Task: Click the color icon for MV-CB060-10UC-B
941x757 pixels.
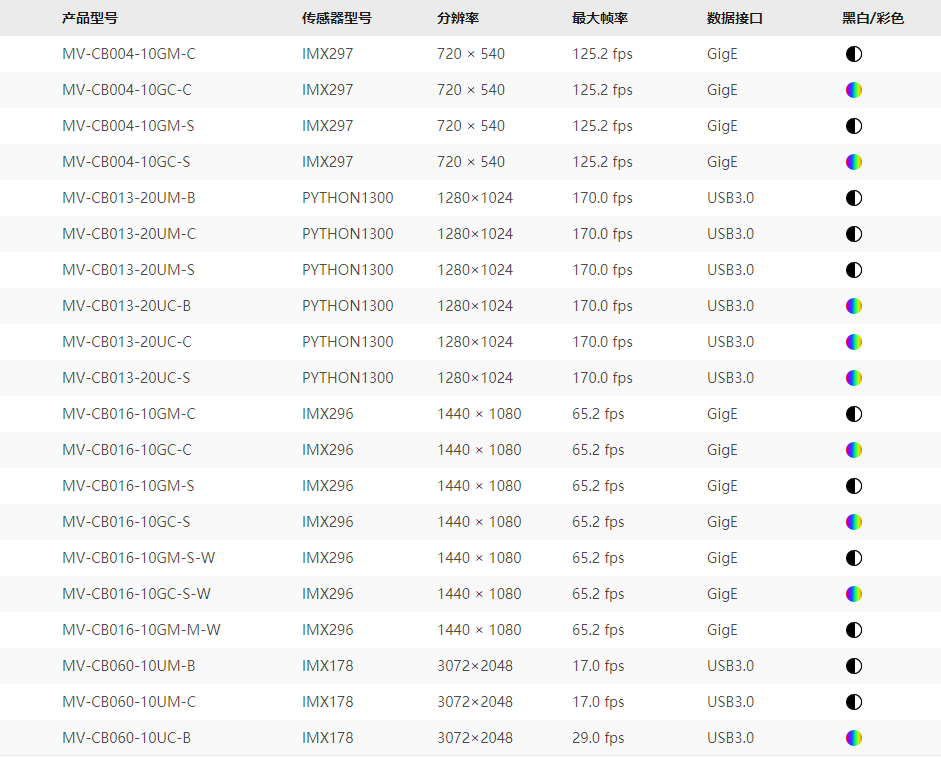Action: click(x=853, y=738)
